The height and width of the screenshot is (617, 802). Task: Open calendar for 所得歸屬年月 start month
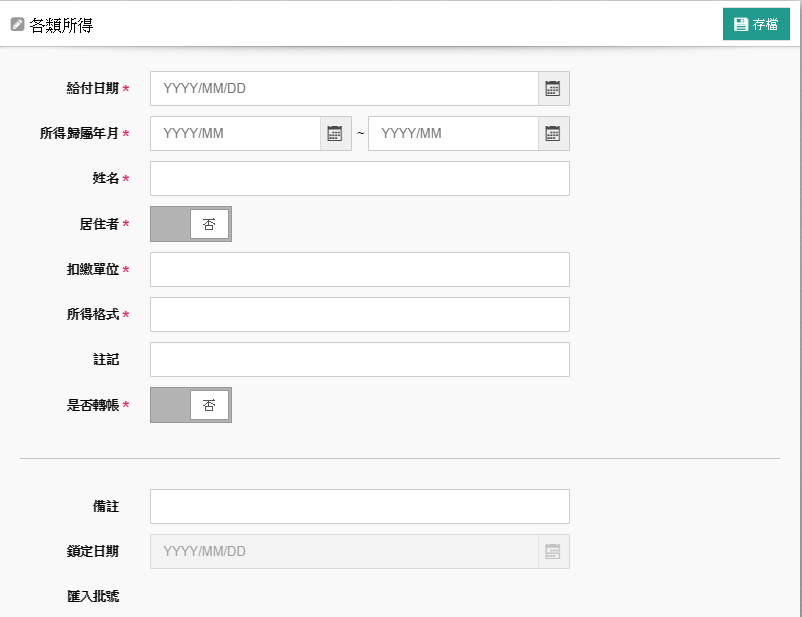(x=336, y=134)
